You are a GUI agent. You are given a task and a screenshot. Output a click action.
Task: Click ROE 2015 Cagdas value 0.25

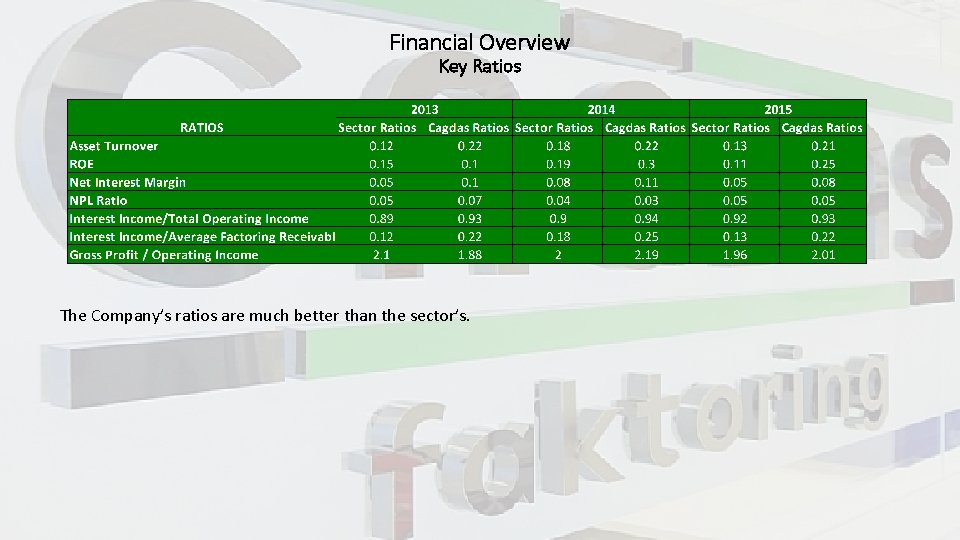[x=823, y=164]
